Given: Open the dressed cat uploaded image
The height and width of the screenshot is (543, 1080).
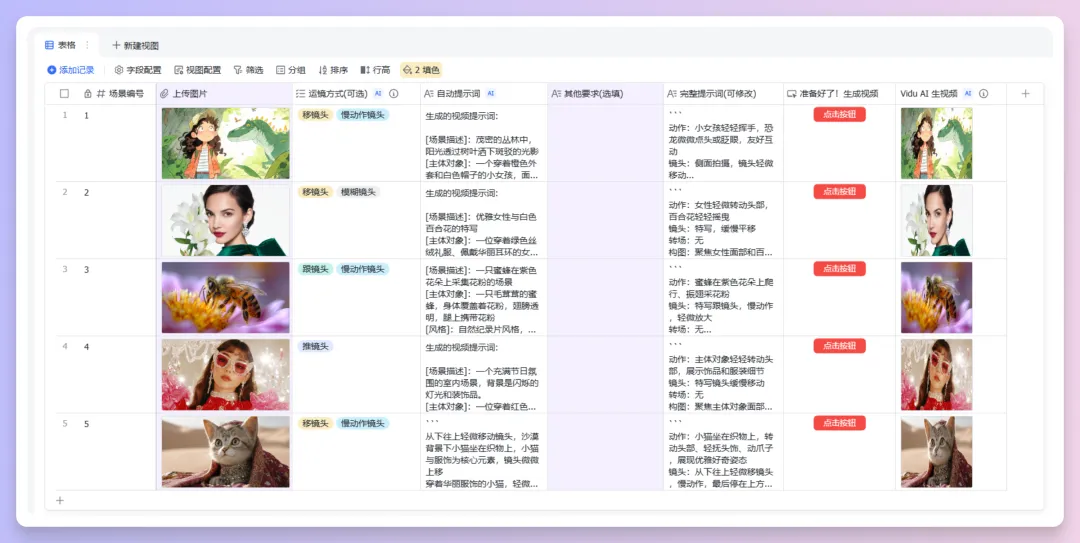Looking at the screenshot, I should click(x=226, y=452).
